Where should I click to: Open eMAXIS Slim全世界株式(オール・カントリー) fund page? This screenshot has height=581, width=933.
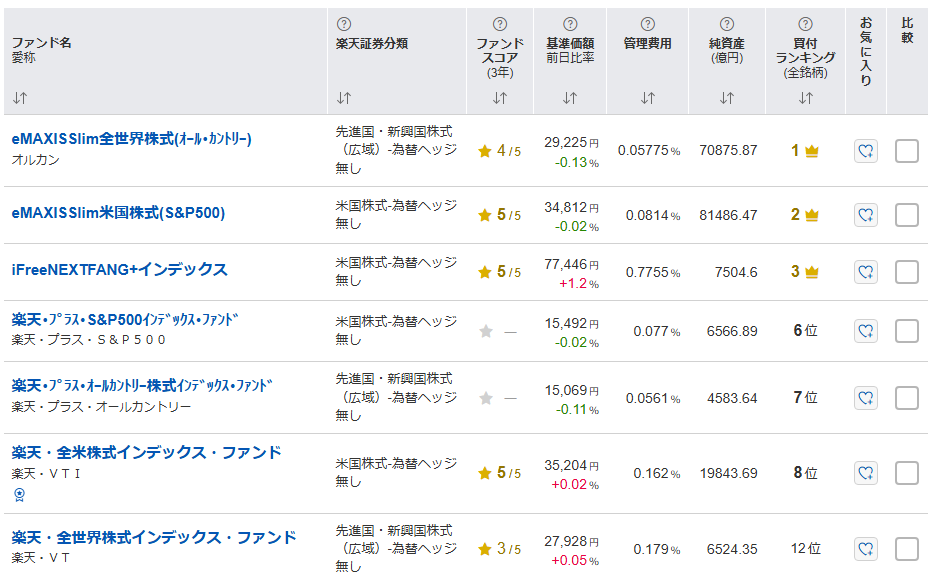(132, 139)
